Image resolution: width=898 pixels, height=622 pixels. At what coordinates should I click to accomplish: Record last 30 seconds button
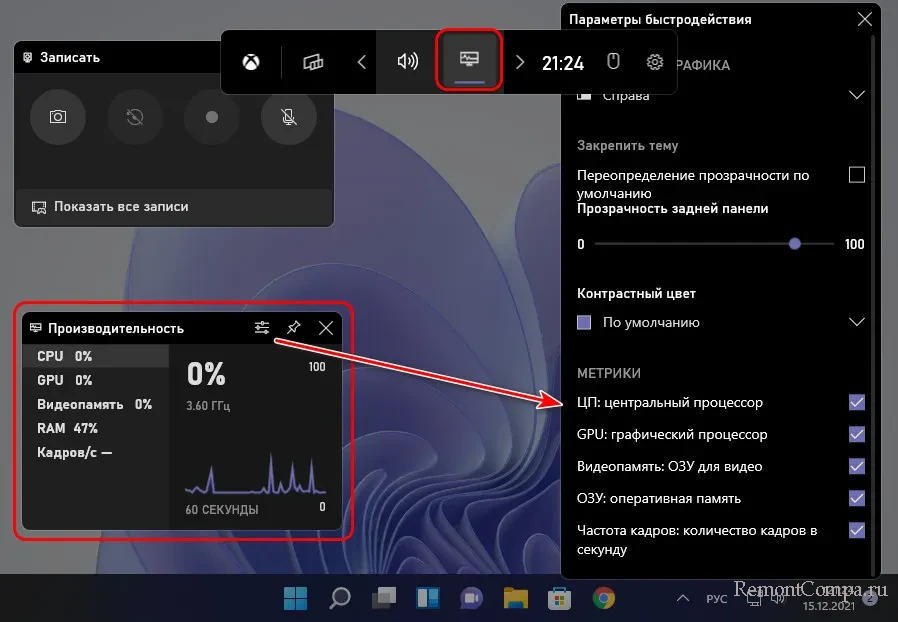(x=135, y=117)
